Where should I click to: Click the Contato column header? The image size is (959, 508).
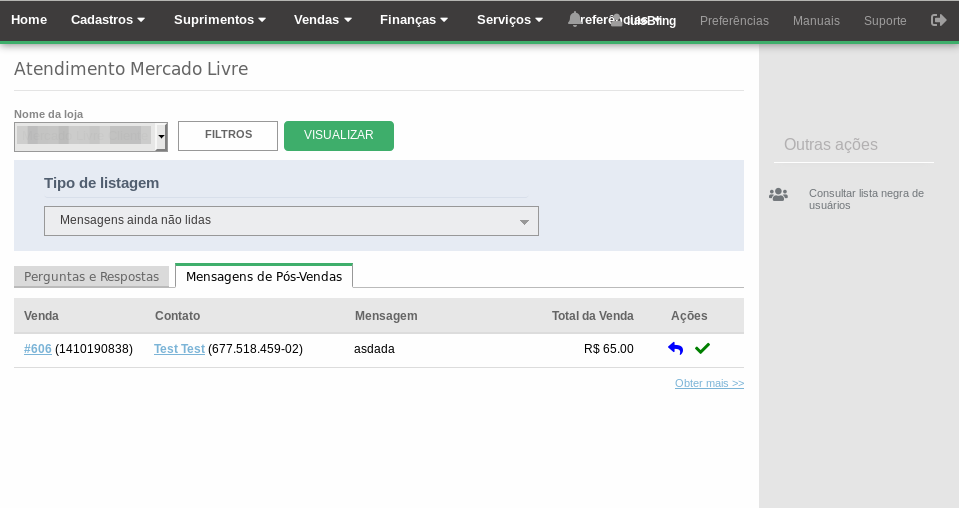click(x=177, y=316)
